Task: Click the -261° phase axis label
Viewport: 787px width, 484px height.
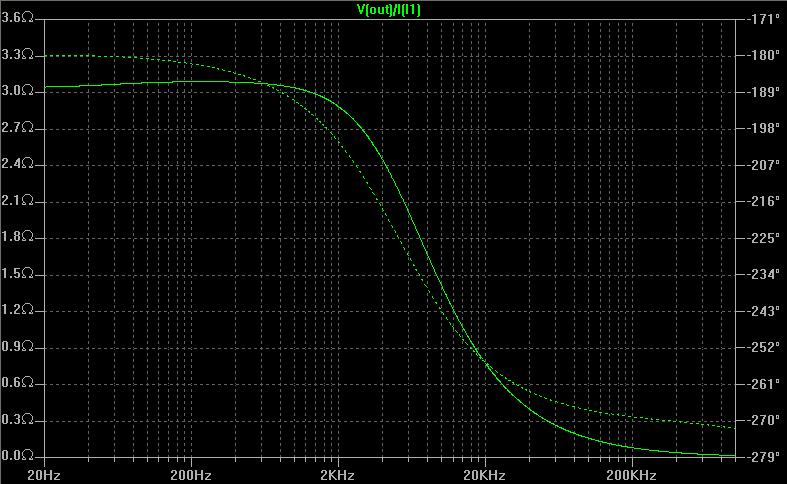Action: 764,384
